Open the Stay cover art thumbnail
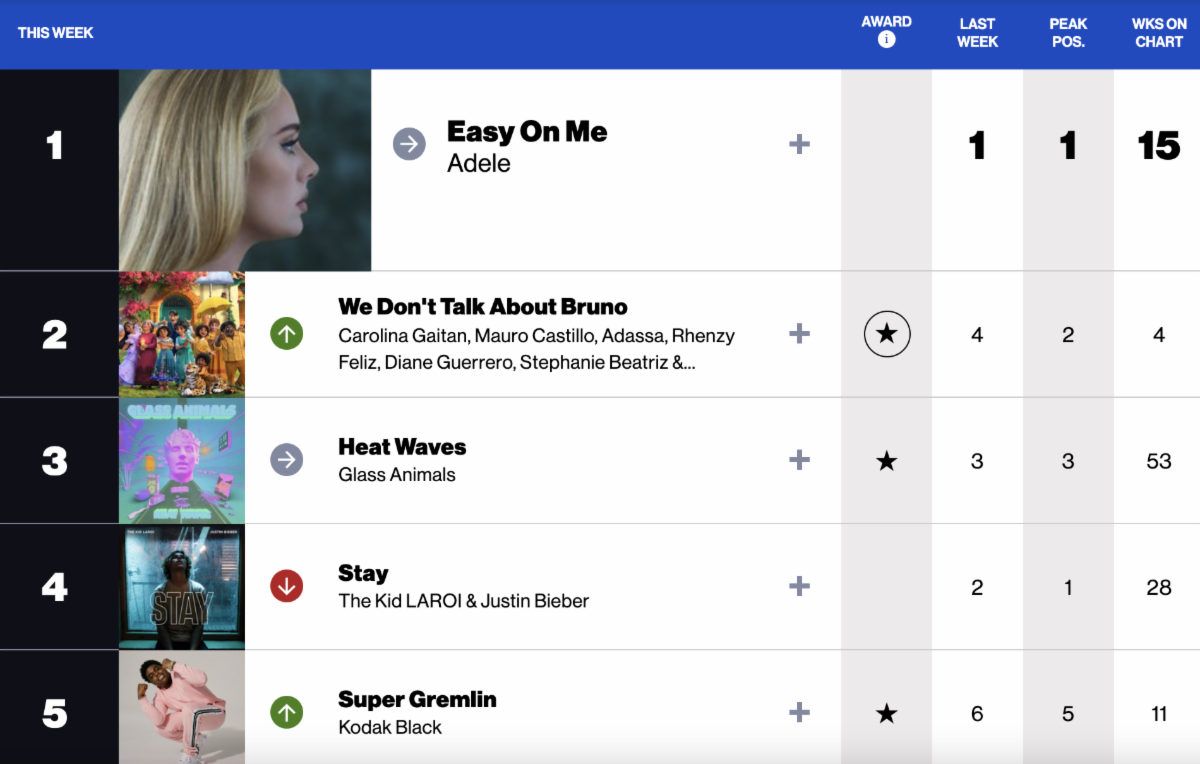Screen dimensions: 1200x764 [x=182, y=587]
